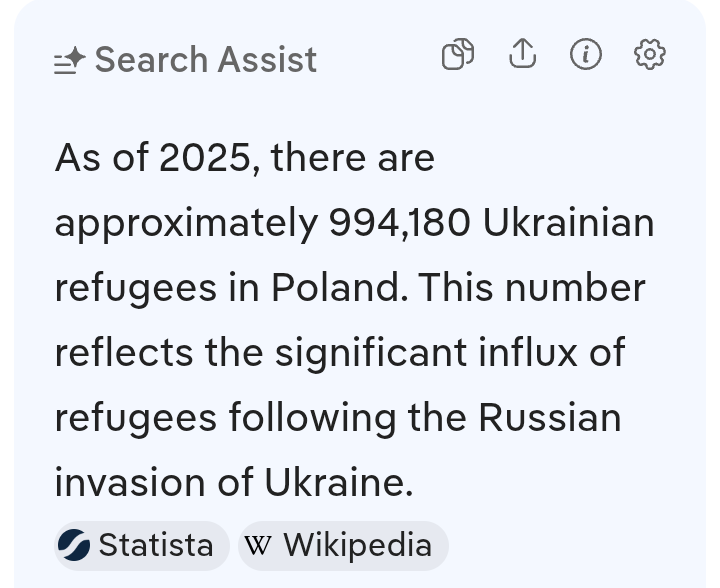The height and width of the screenshot is (588, 720).
Task: Click the Statista logo icon
Action: point(74,545)
